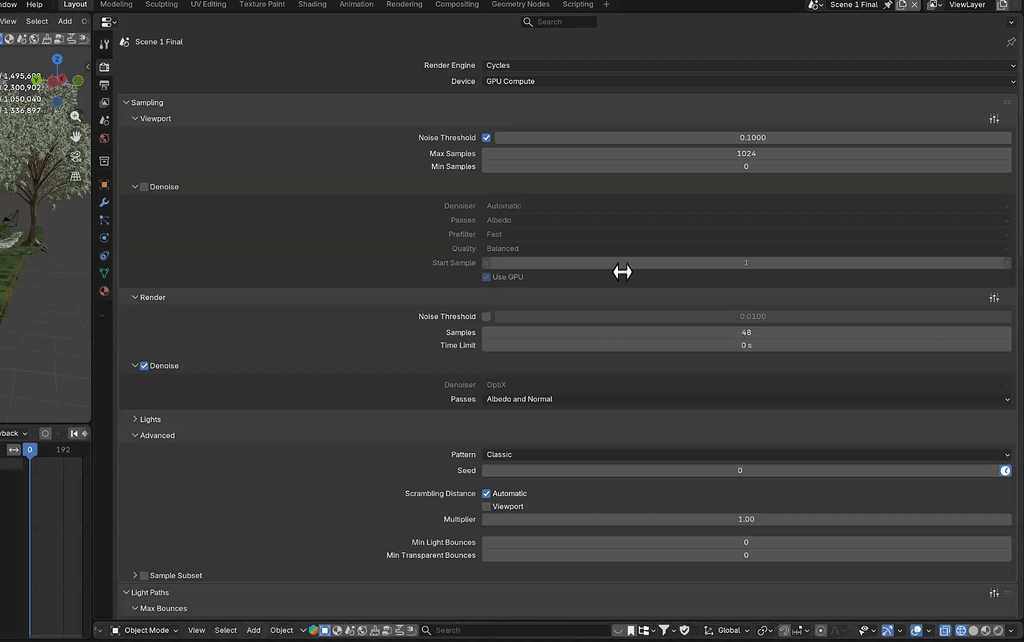Enable the Viewport Denoise checkbox
Viewport: 1024px width, 642px height.
click(144, 187)
